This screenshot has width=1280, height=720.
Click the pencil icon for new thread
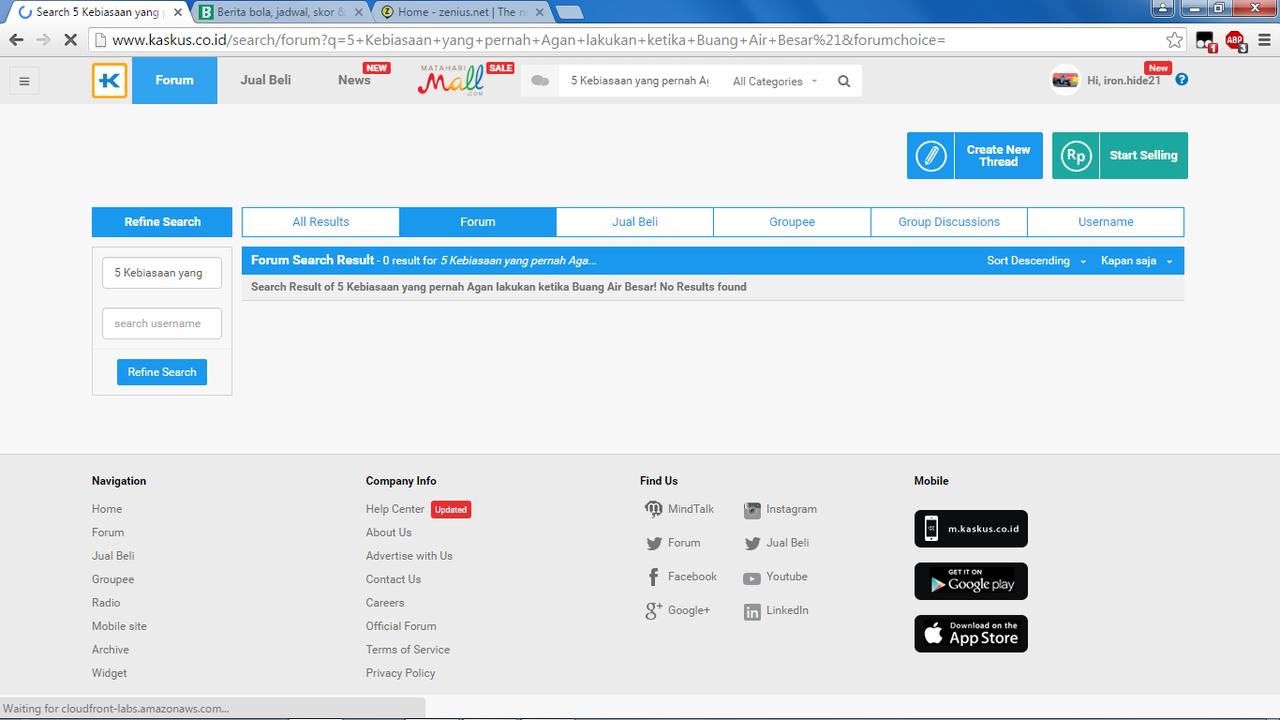pyautogui.click(x=931, y=156)
